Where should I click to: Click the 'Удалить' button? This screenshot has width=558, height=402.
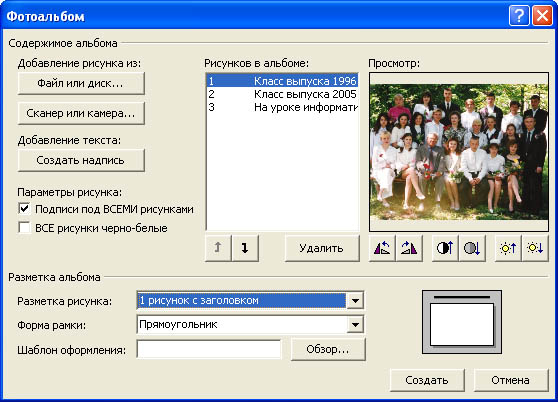tap(322, 248)
